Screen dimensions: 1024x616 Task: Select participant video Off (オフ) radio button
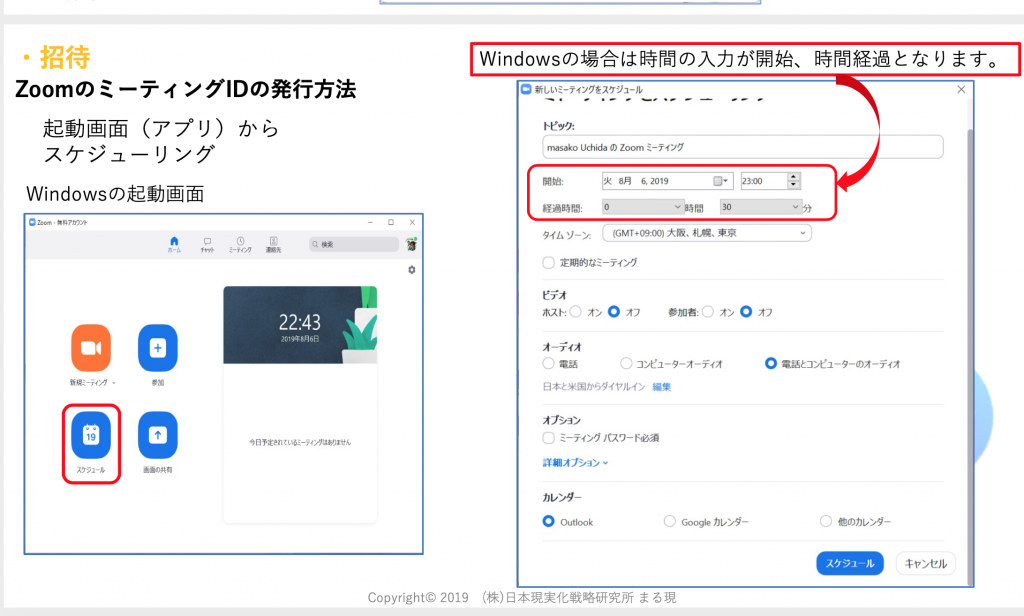(746, 312)
